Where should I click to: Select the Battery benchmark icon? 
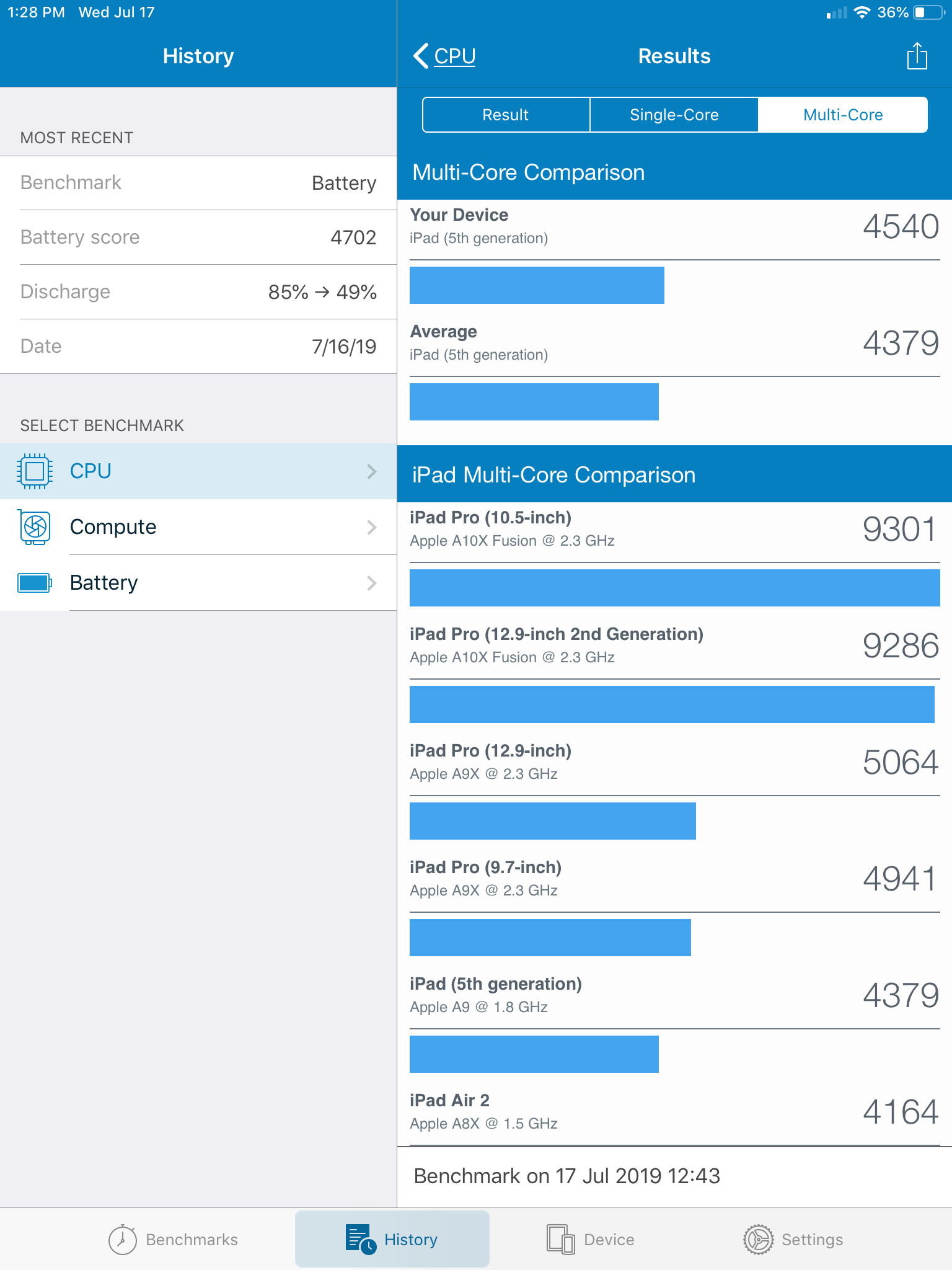point(35,583)
